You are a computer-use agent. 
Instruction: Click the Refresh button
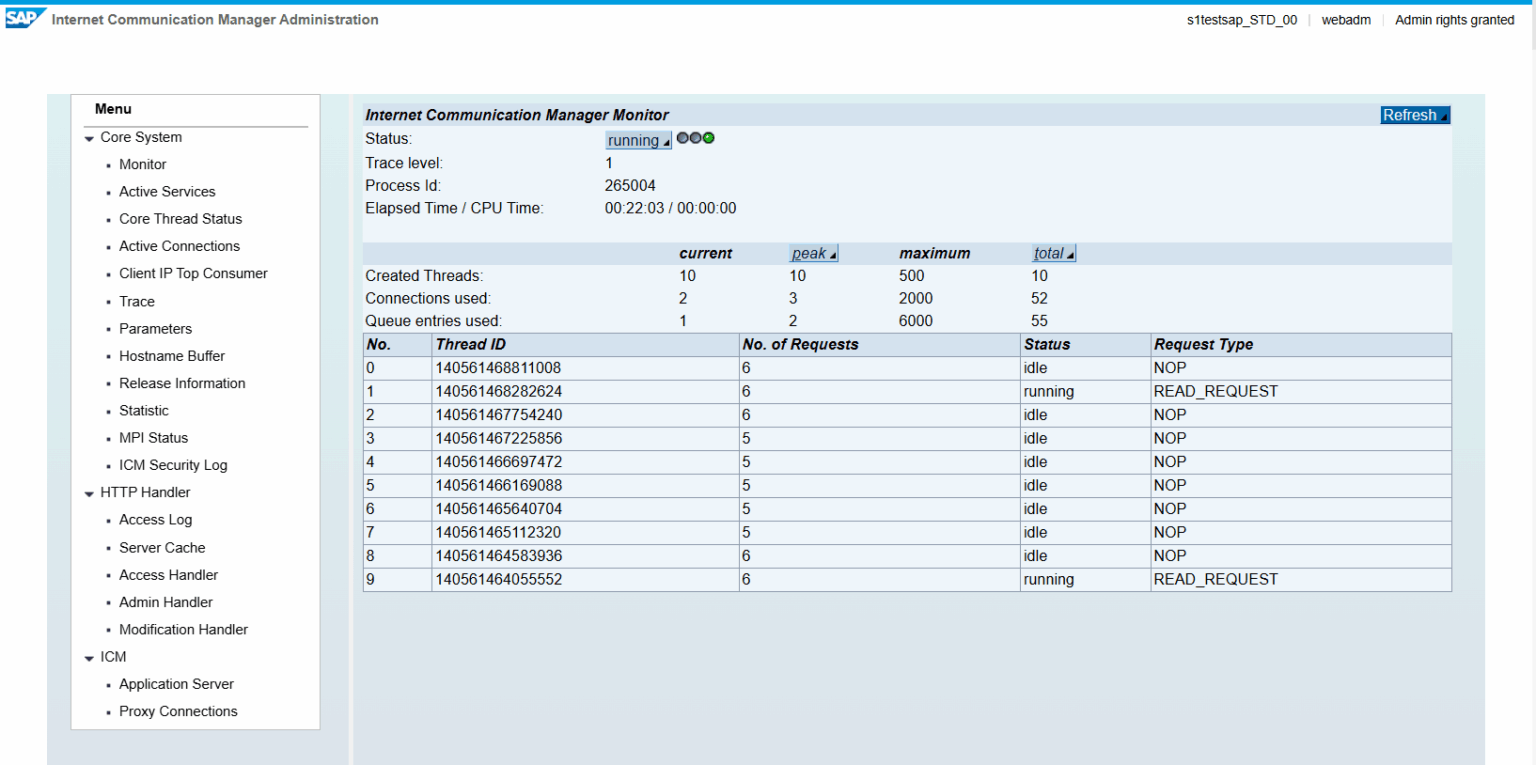point(1413,114)
